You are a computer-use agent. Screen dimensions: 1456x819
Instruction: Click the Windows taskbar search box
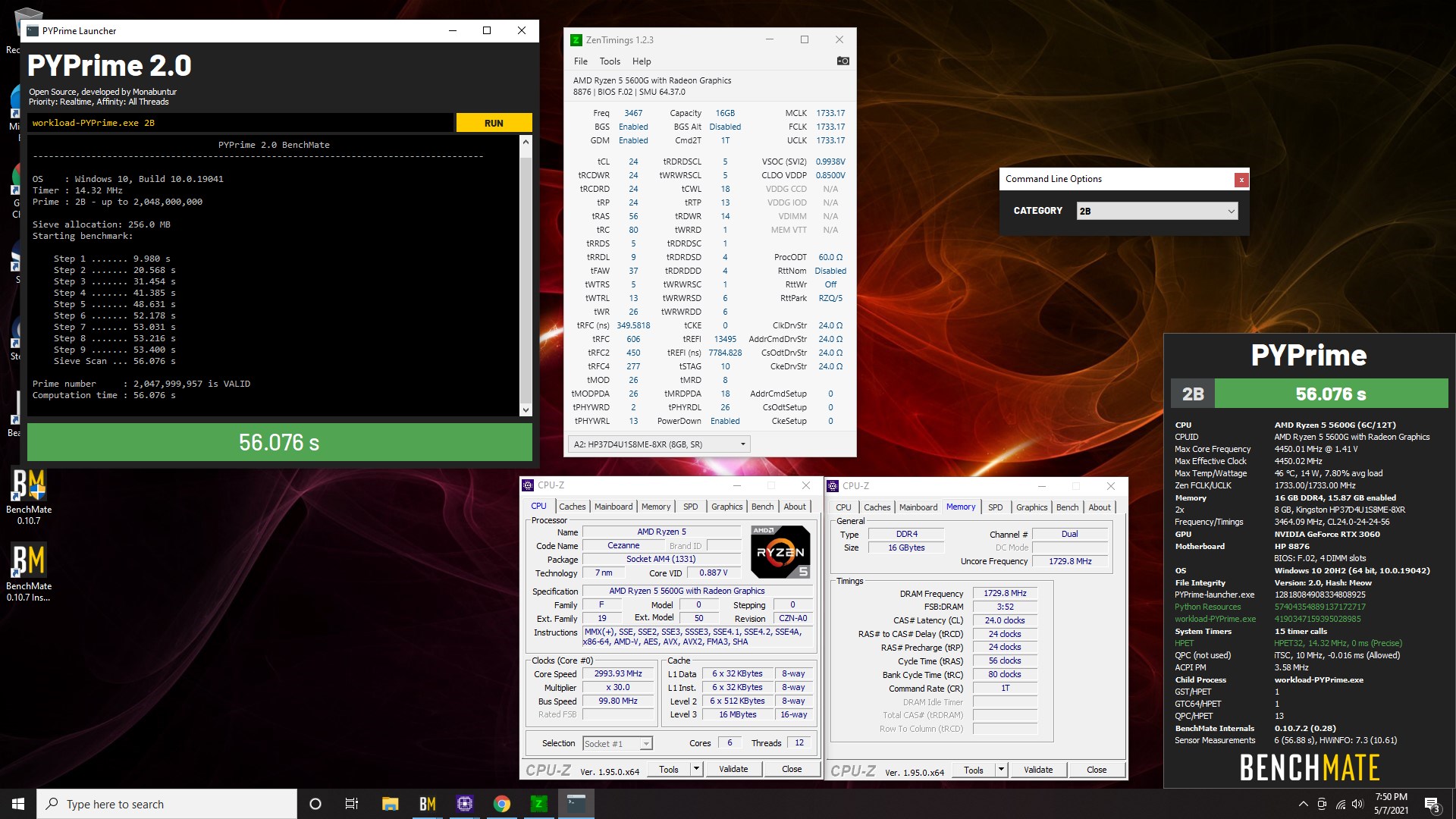pyautogui.click(x=167, y=804)
